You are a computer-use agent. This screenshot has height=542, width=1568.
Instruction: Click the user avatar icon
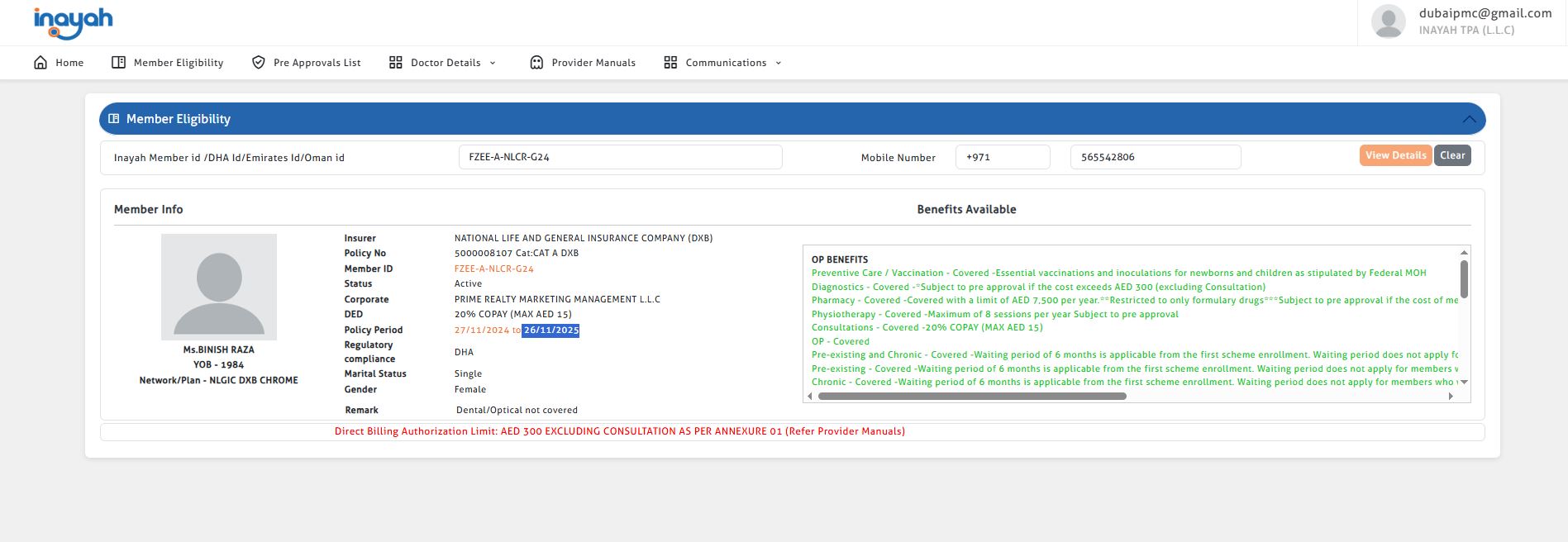(1388, 21)
